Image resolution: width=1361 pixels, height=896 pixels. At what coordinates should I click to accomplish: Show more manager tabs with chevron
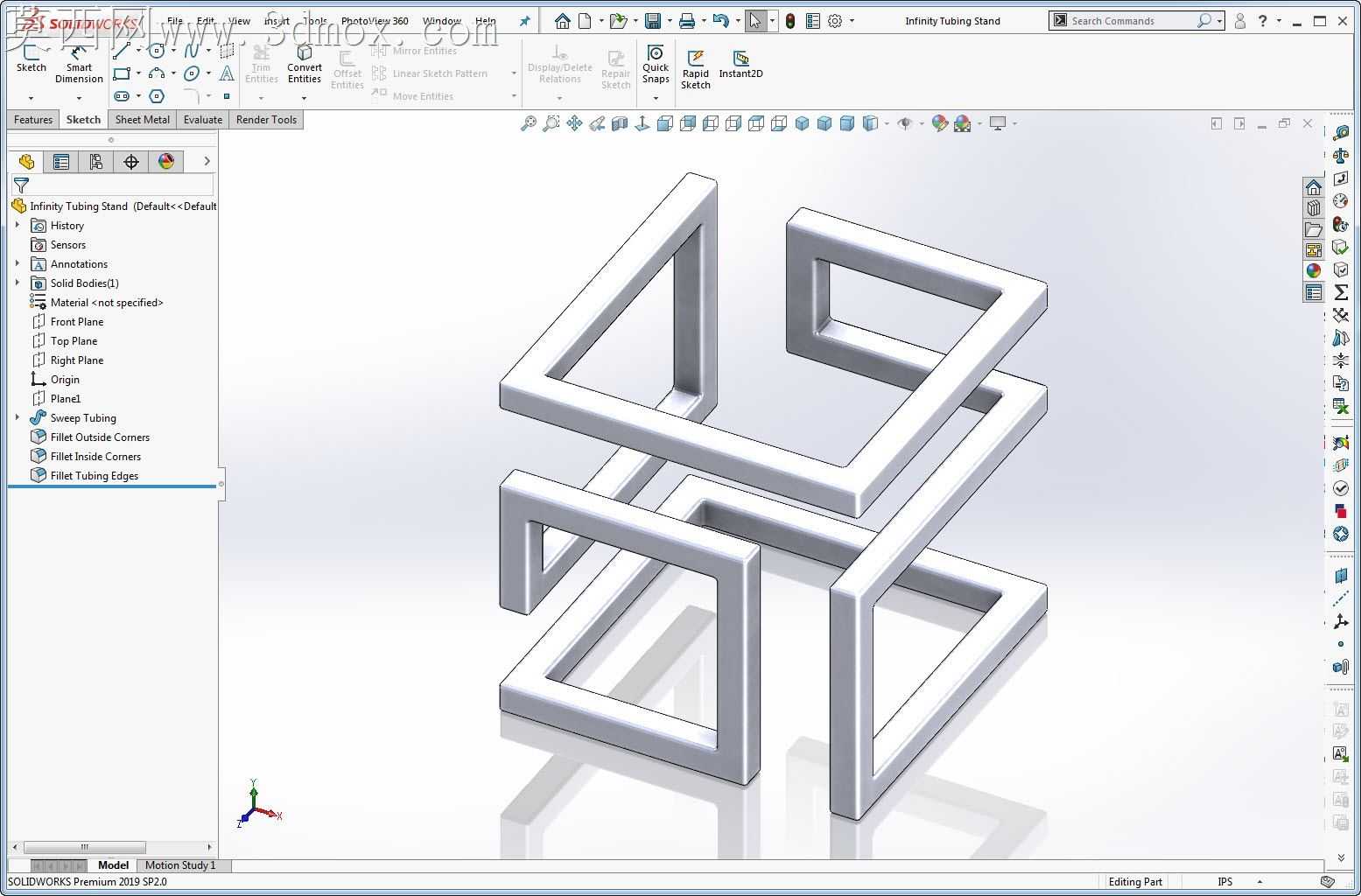click(207, 161)
